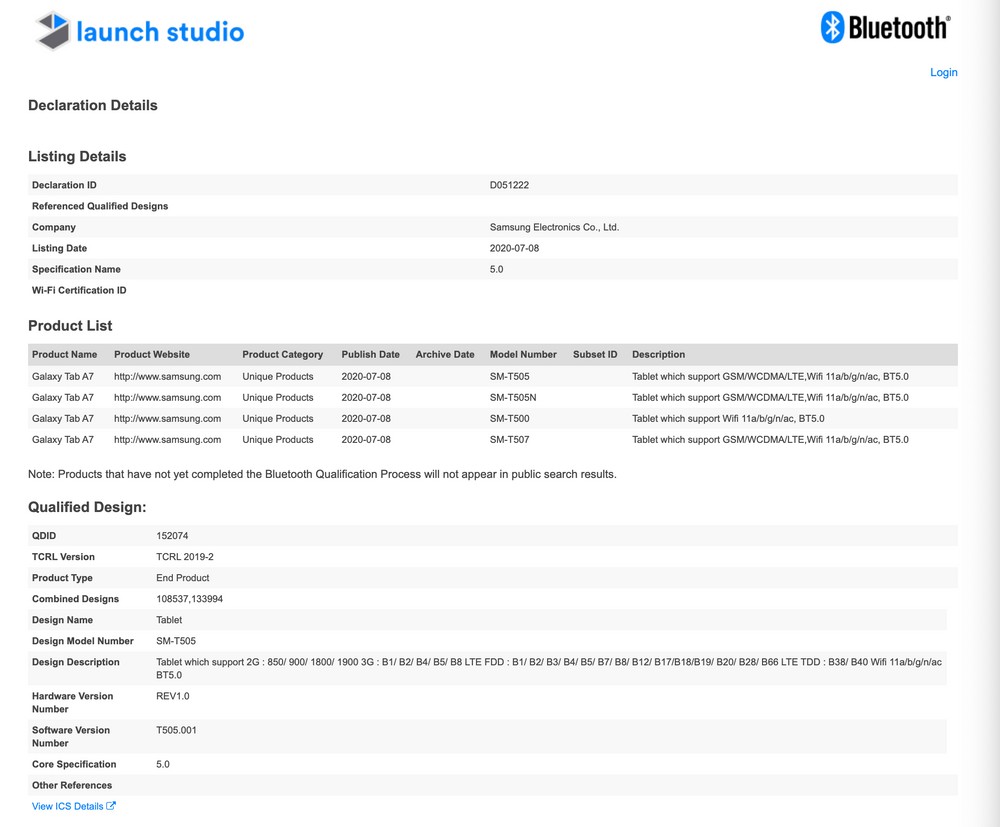Open samsung.com link in SM-T500 row

coord(167,418)
